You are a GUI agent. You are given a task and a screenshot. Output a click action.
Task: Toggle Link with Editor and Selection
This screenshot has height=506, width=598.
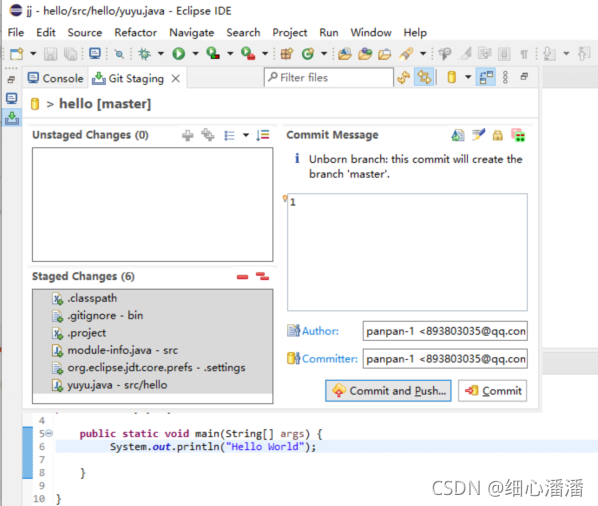[x=424, y=77]
